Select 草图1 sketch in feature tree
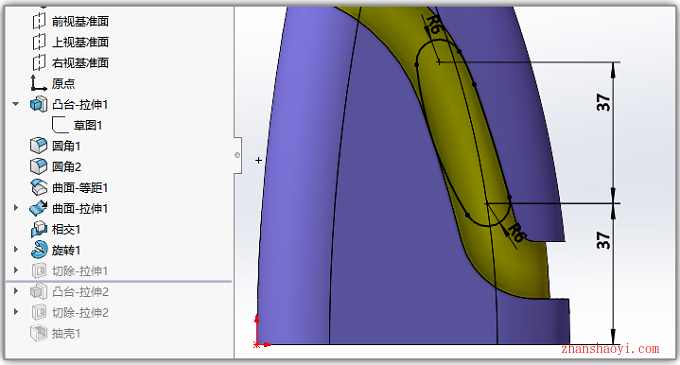This screenshot has height=365, width=680. pyautogui.click(x=88, y=125)
